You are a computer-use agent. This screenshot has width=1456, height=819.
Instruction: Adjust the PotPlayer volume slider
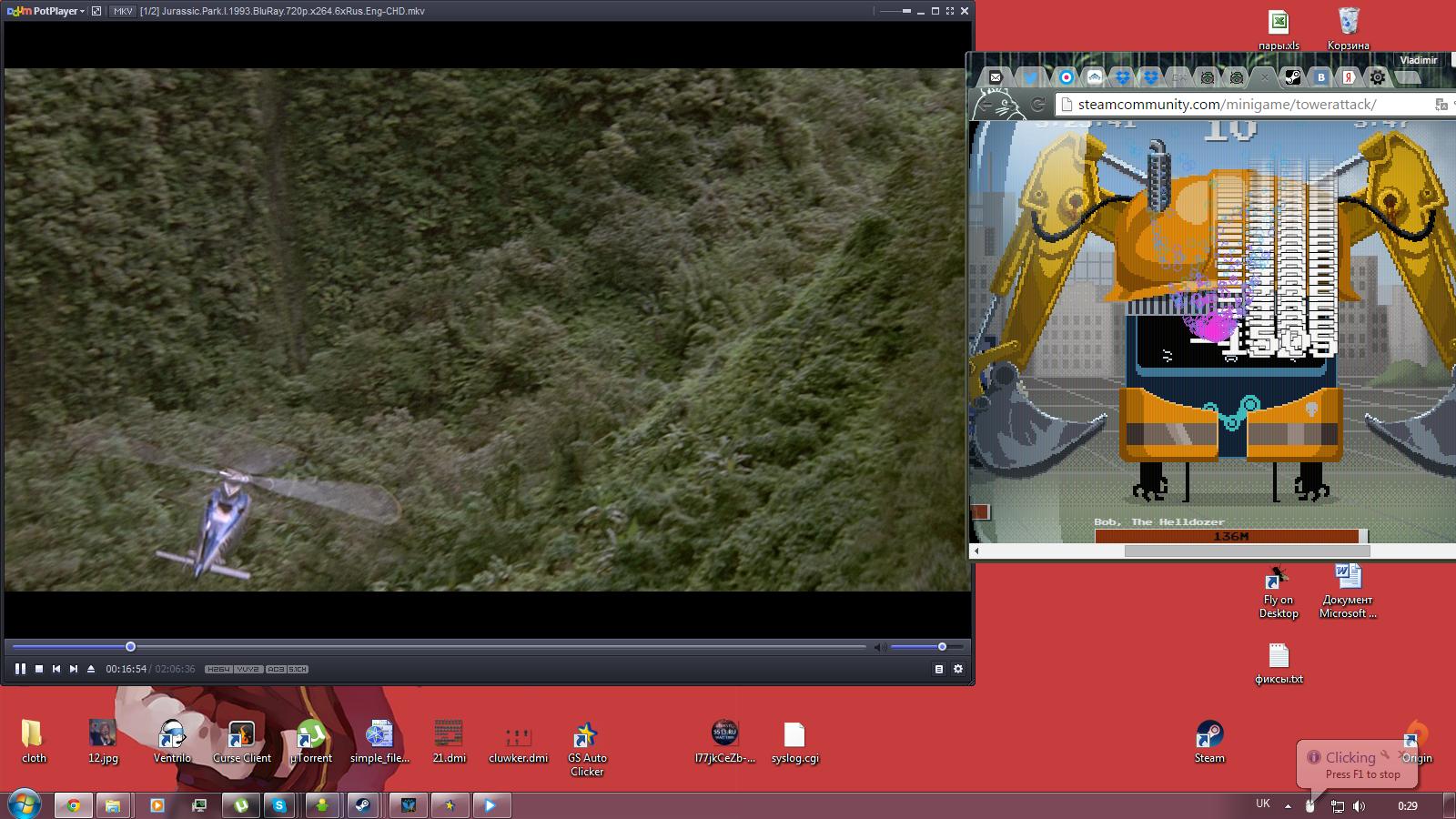click(x=926, y=647)
